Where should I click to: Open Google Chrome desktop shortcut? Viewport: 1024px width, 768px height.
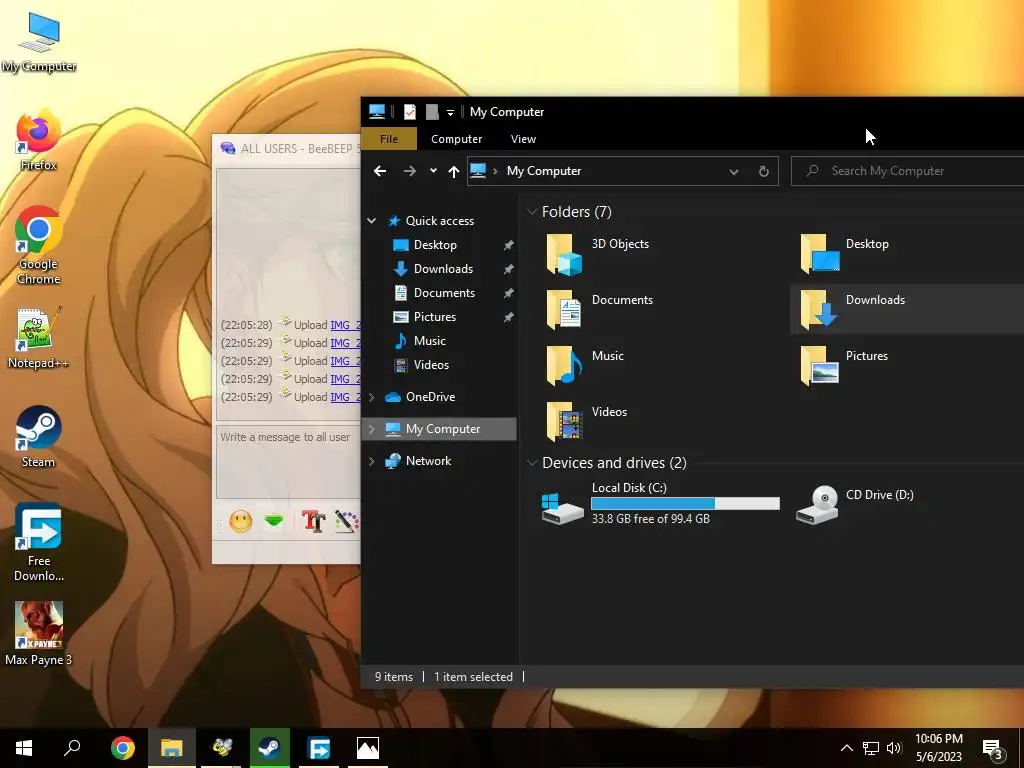coord(39,245)
